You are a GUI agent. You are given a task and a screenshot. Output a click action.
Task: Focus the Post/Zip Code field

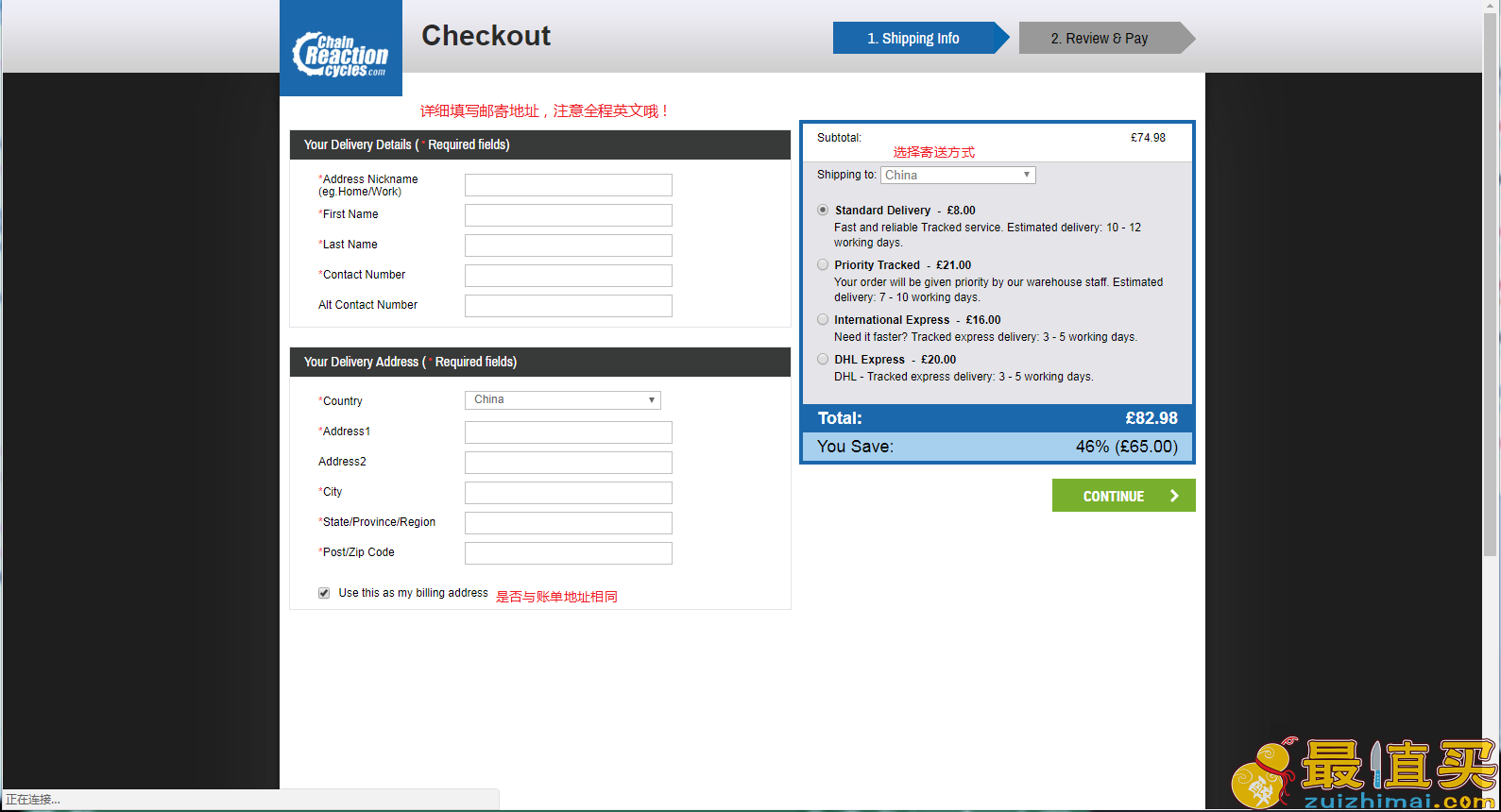pyautogui.click(x=569, y=553)
